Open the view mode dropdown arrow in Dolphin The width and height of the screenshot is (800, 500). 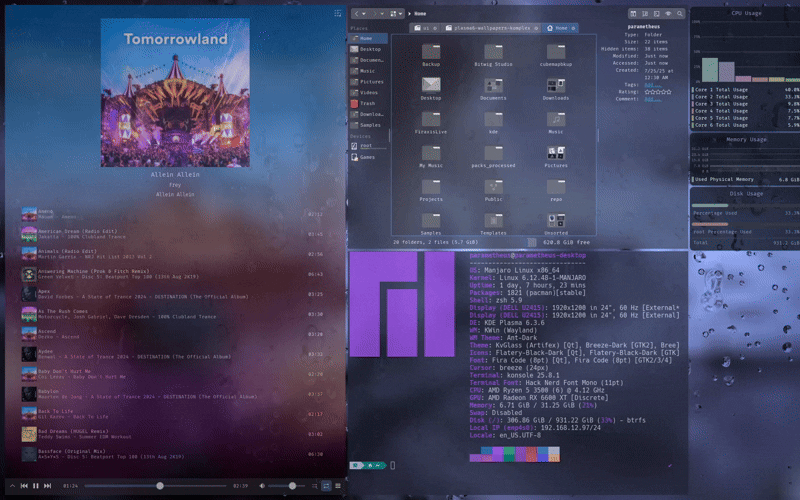401,14
